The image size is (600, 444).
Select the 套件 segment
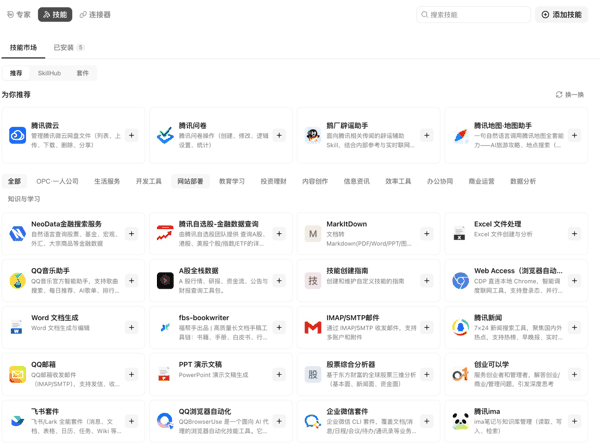(x=83, y=73)
